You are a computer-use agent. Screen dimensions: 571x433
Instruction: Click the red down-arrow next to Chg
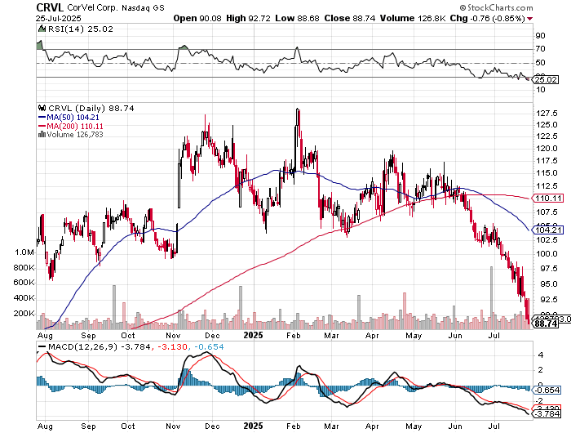(530, 19)
